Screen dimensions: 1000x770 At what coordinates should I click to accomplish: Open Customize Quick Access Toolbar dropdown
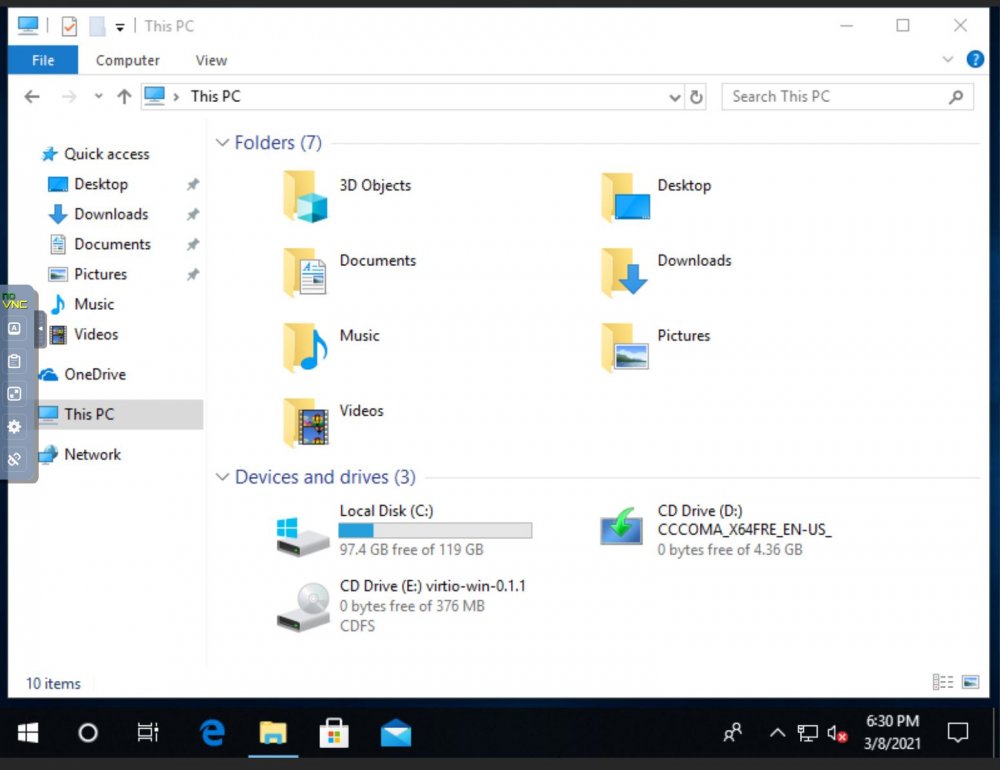120,27
